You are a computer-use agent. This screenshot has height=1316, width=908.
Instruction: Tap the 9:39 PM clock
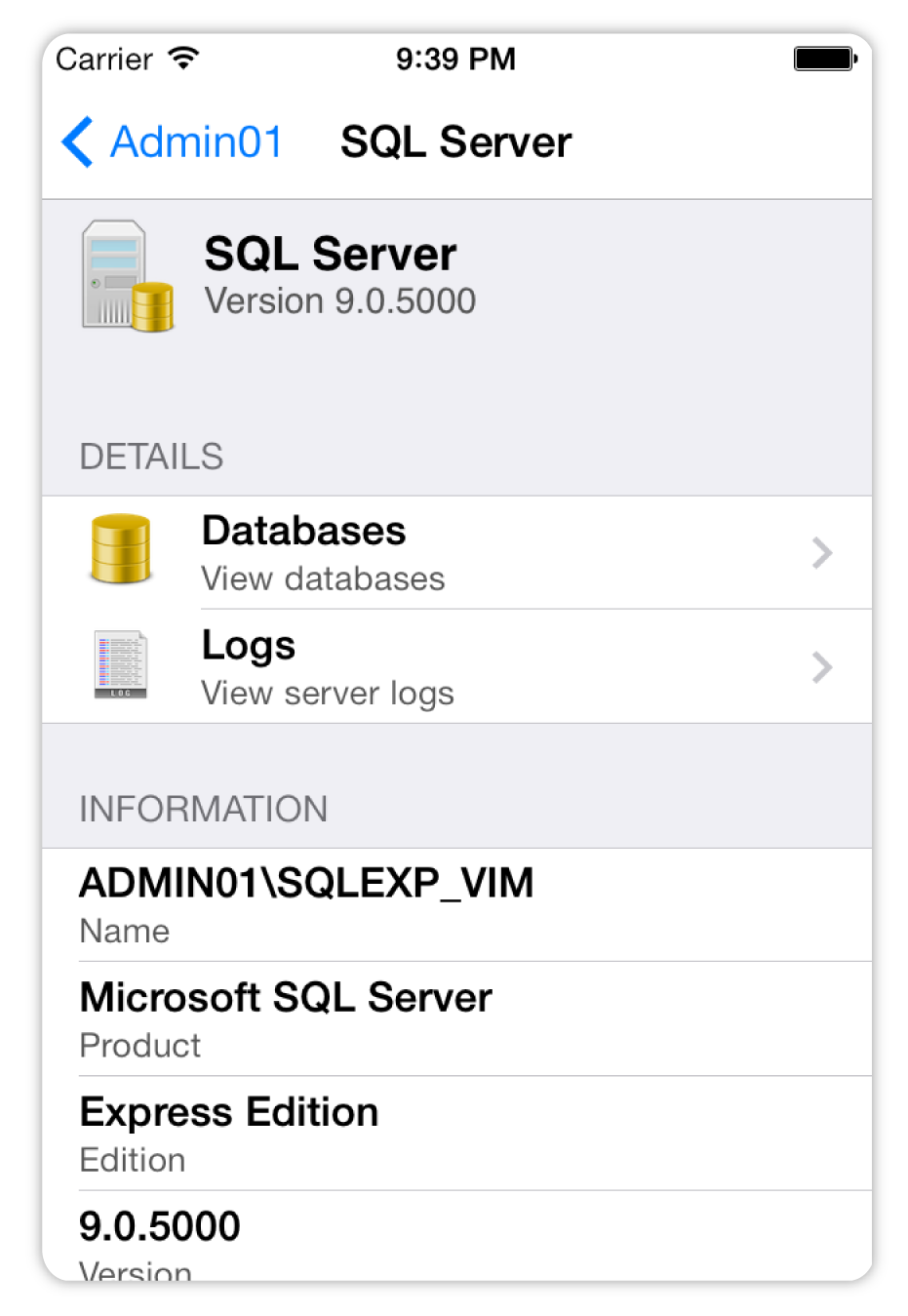[x=455, y=59]
